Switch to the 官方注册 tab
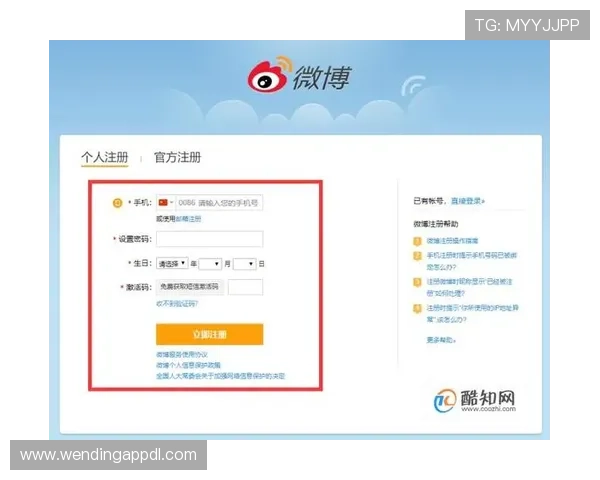 click(x=178, y=157)
